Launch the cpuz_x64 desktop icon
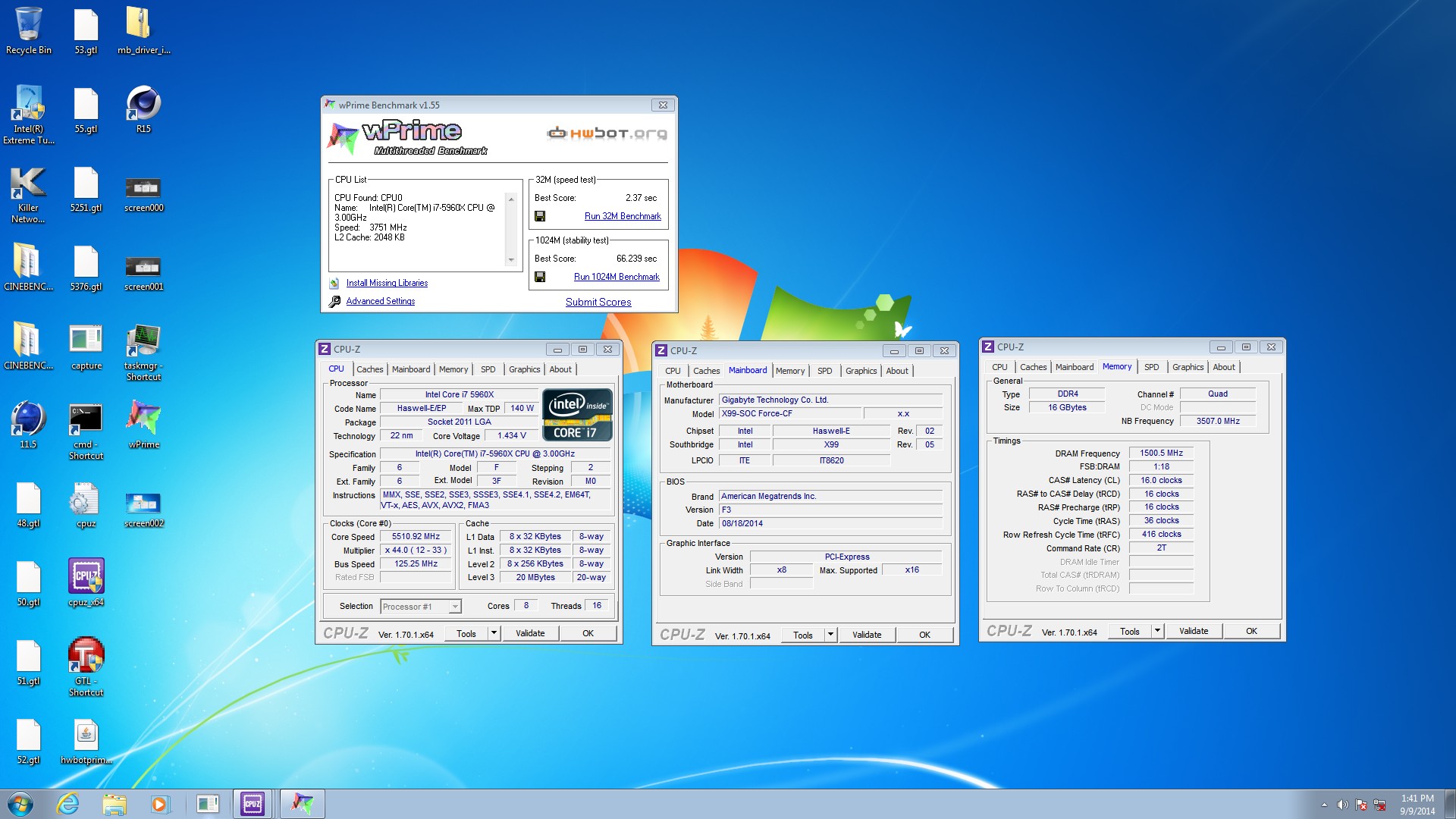This screenshot has width=1456, height=819. 86,583
